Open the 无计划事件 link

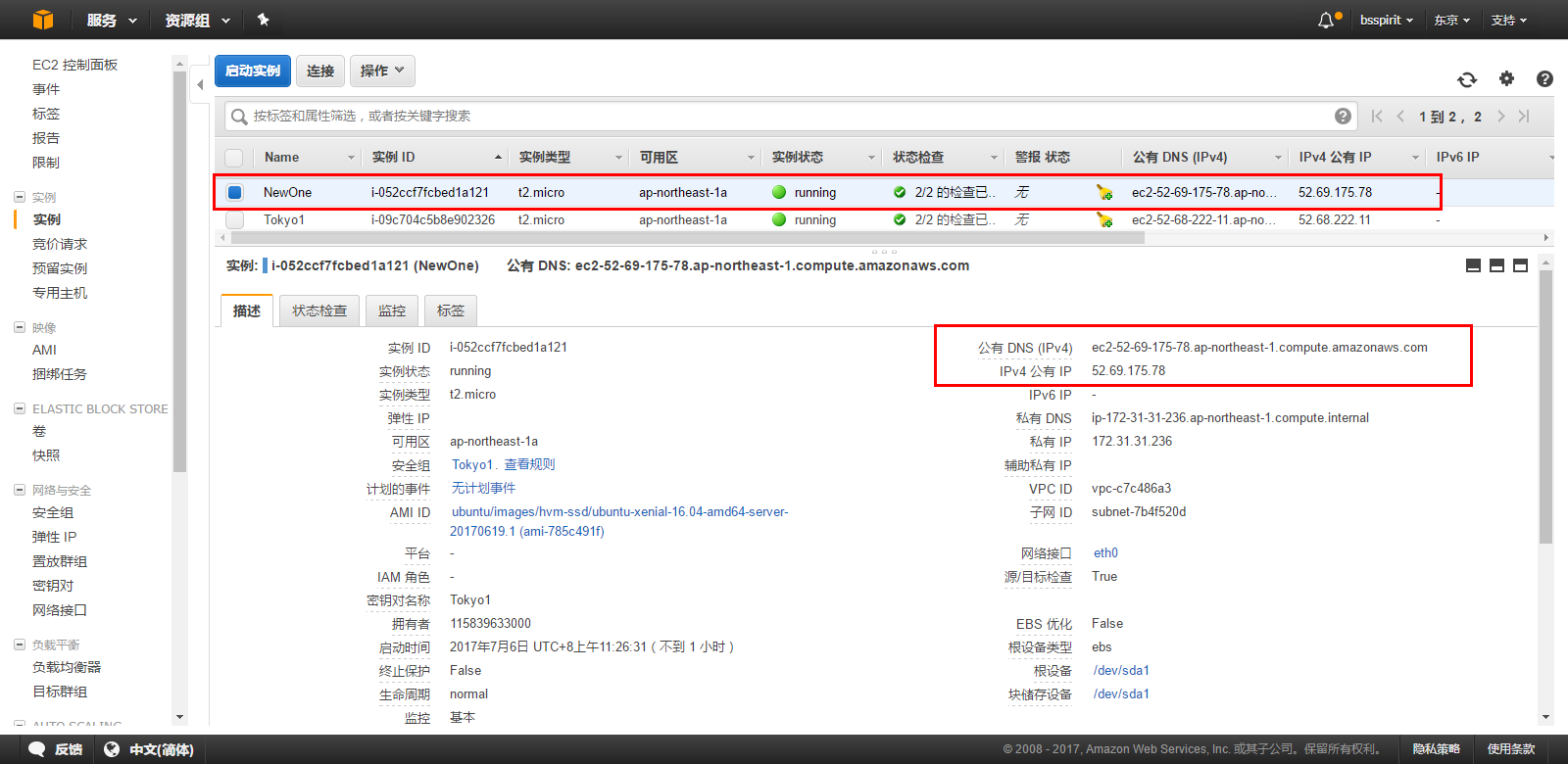(x=483, y=488)
